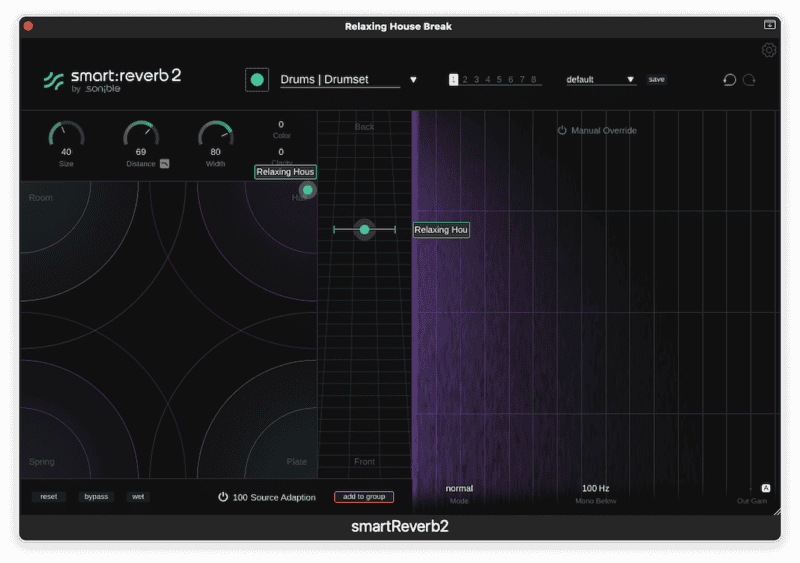Click the reset button
This screenshot has height=563, width=800.
(49, 497)
